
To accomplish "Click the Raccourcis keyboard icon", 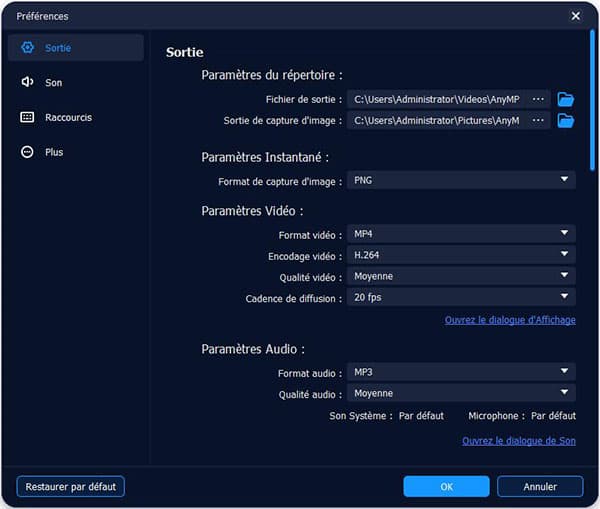I will pos(27,117).
